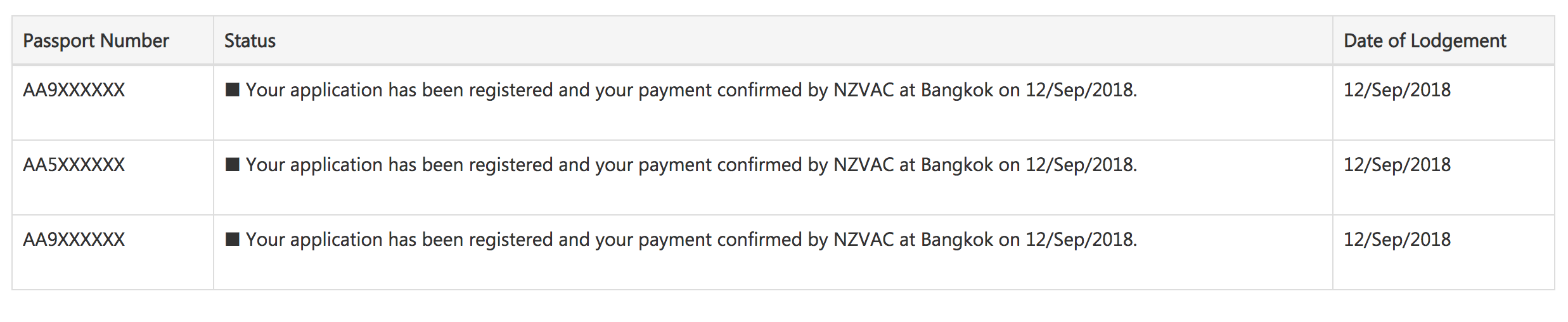Select passport AA5XXXXXX in second row
Screen dimensions: 1568x322
pos(74,165)
